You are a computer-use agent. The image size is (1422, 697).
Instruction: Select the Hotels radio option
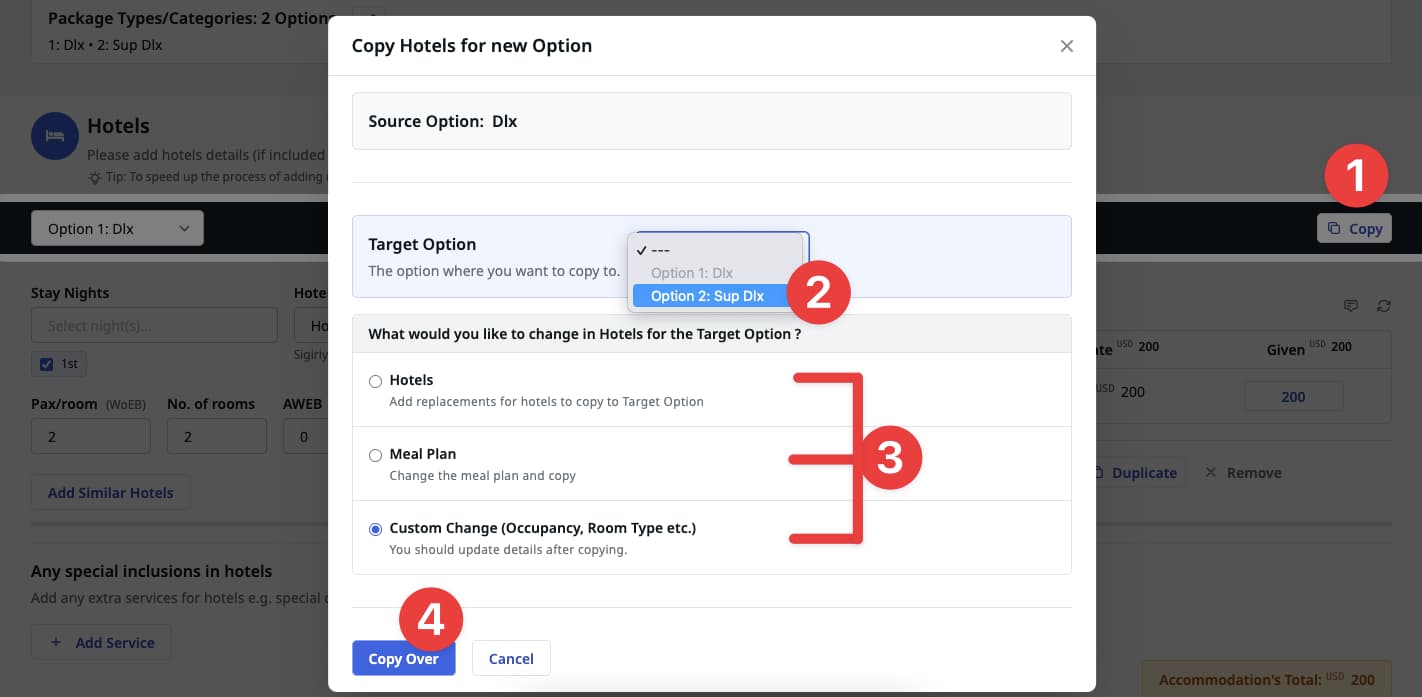(376, 381)
